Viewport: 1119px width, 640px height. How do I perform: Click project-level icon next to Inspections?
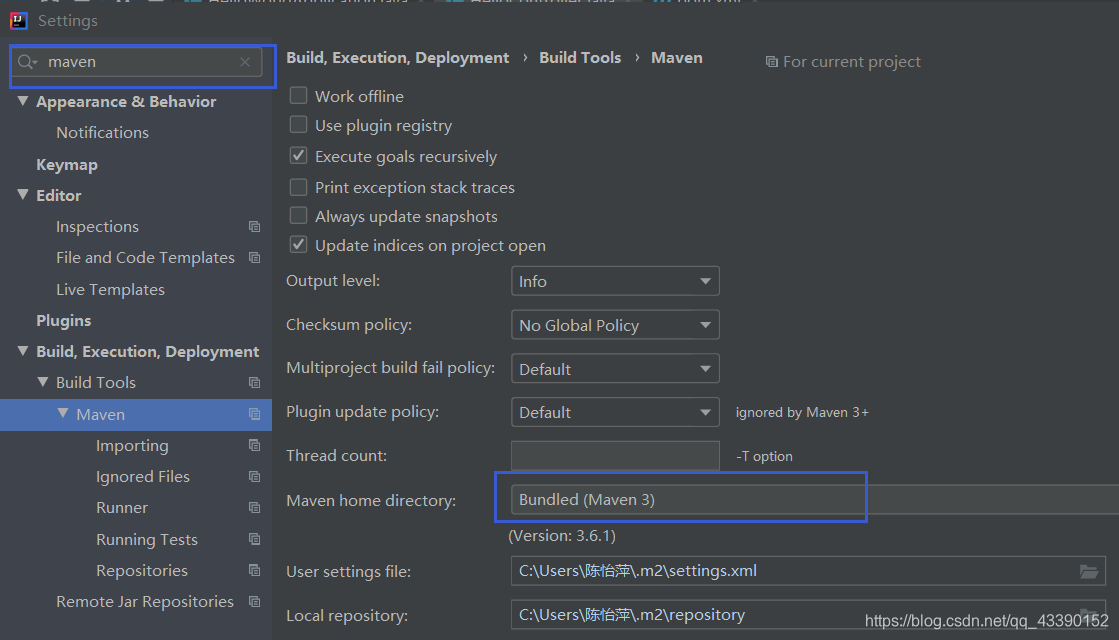(254, 227)
